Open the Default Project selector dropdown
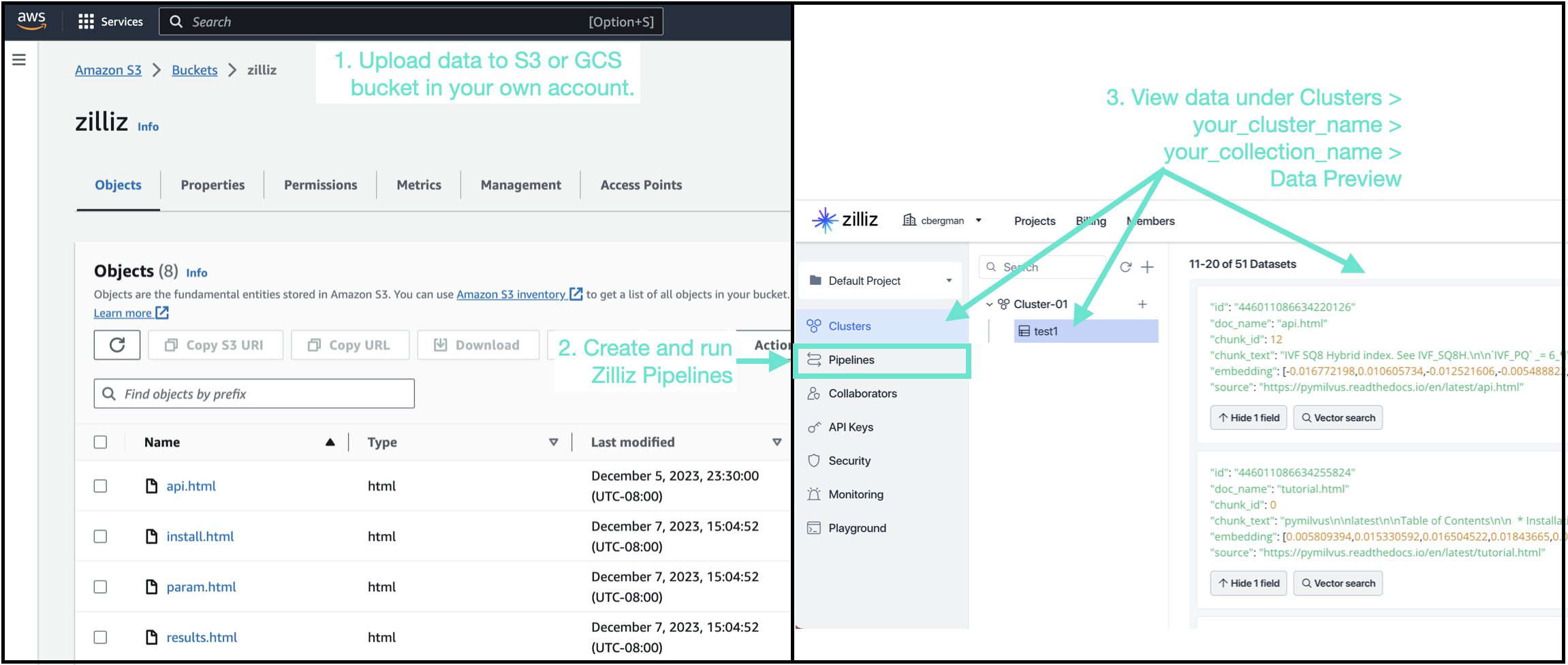The width and height of the screenshot is (1568, 665). pyautogui.click(x=881, y=281)
